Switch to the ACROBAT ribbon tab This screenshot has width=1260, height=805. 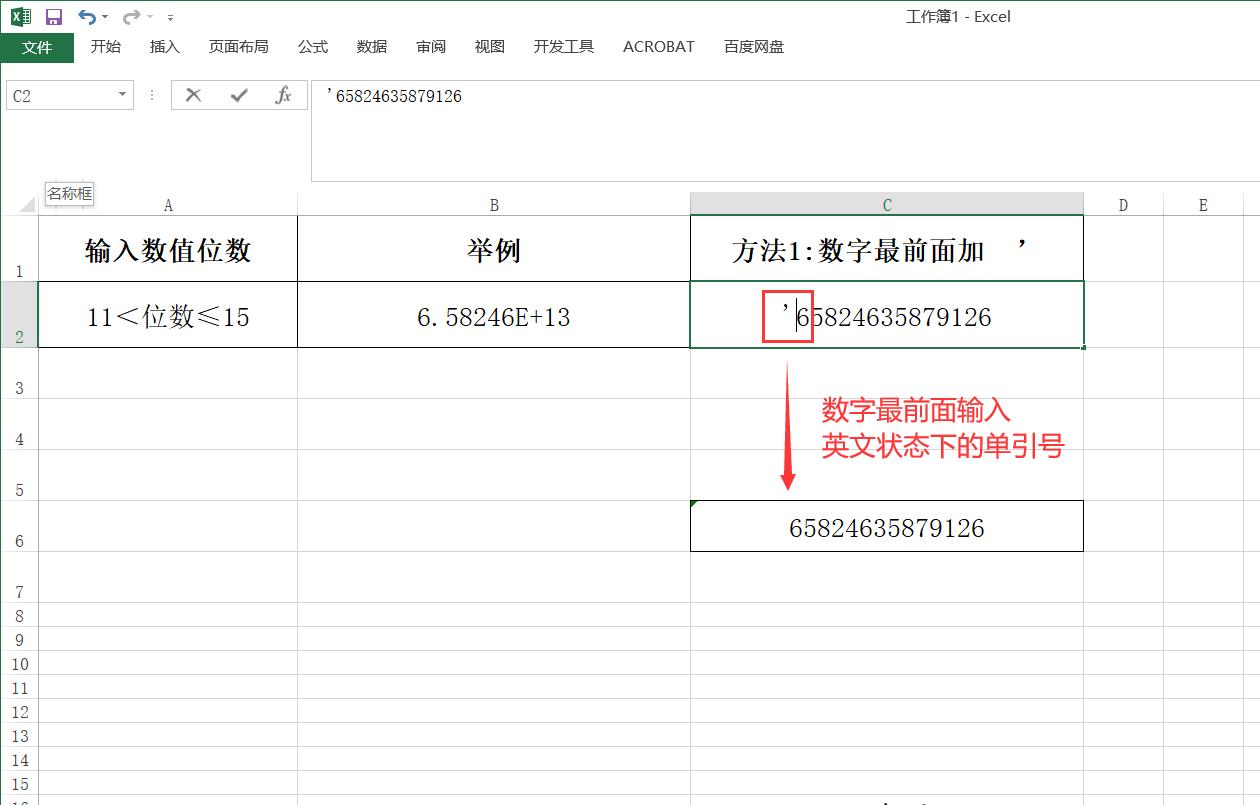[659, 47]
